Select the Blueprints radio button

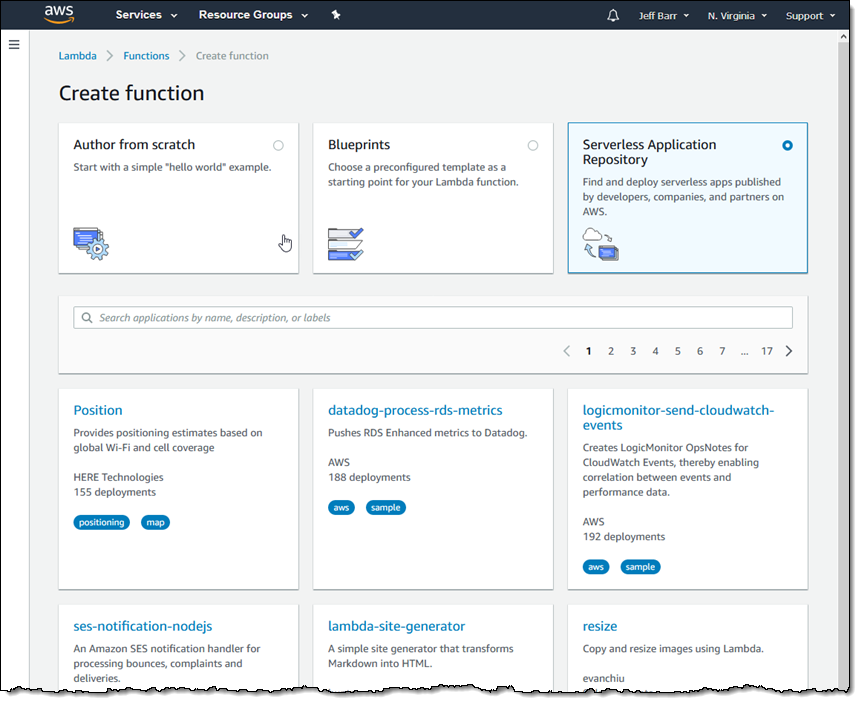[533, 146]
